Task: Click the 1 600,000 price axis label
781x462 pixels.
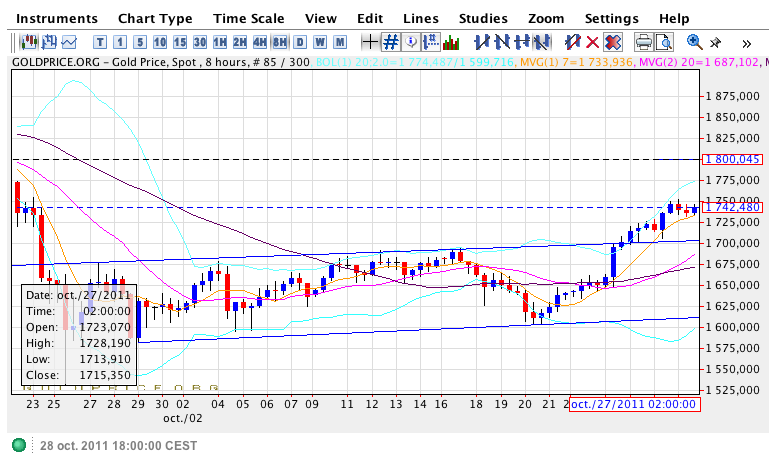Action: (732, 327)
